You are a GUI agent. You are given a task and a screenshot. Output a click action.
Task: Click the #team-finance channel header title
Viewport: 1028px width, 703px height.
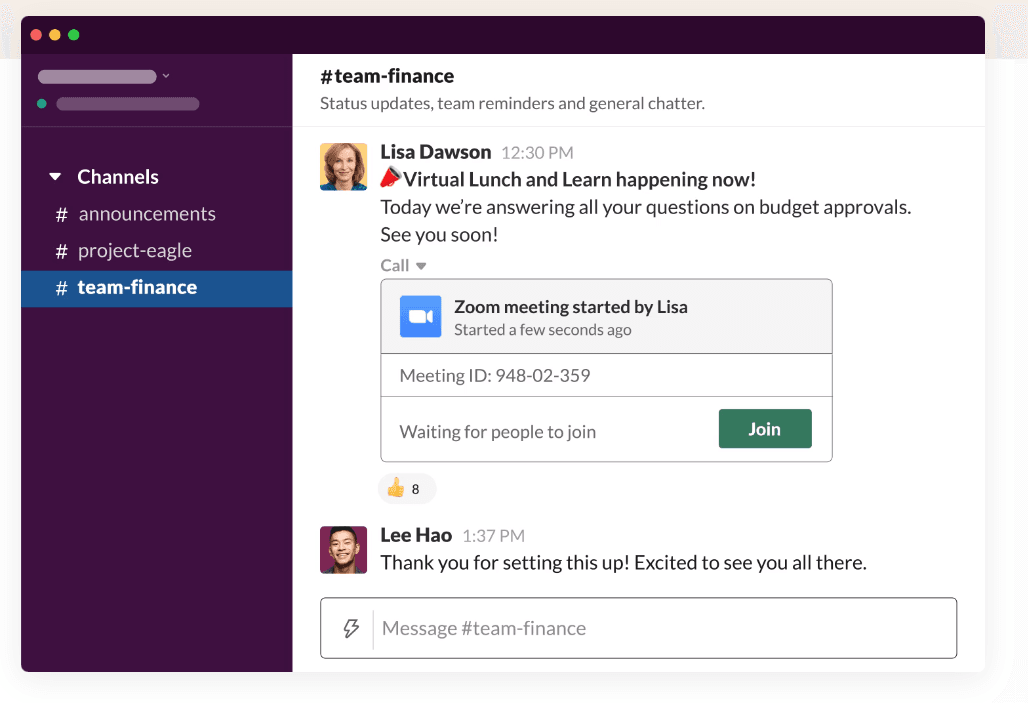coord(387,76)
